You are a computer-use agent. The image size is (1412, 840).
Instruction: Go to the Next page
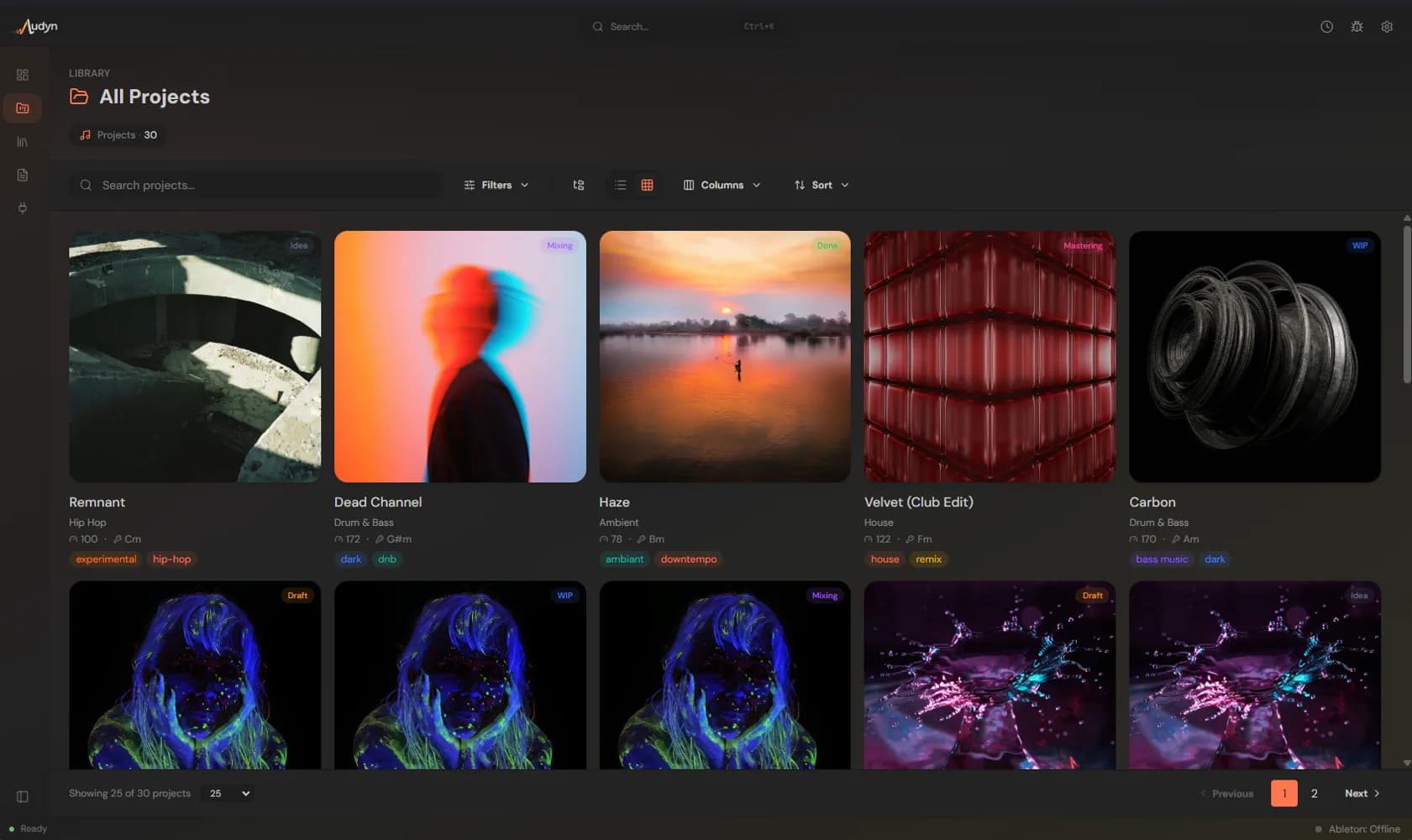(1362, 793)
